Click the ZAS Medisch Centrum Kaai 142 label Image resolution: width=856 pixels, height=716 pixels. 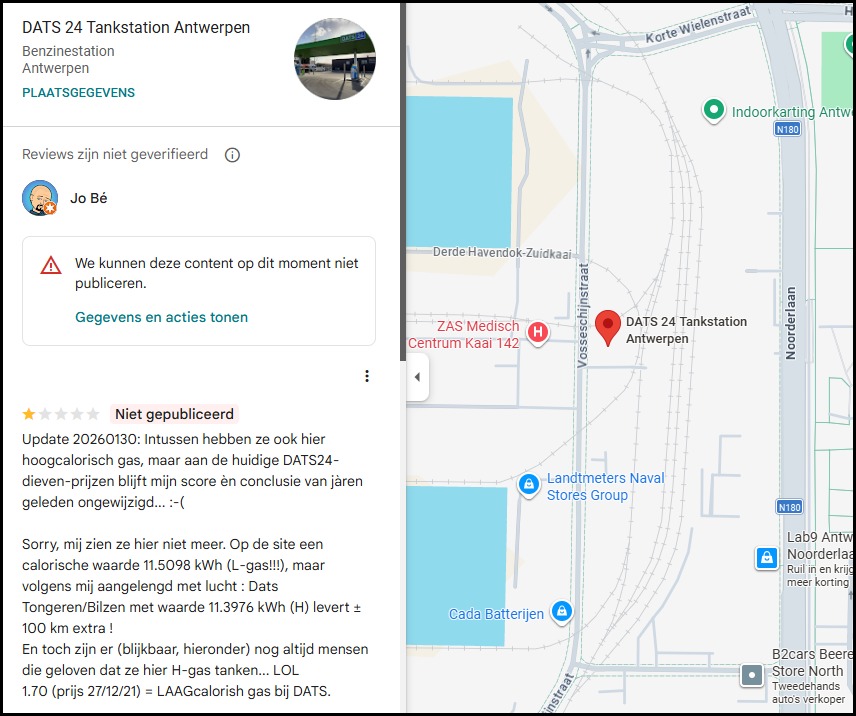(464, 335)
